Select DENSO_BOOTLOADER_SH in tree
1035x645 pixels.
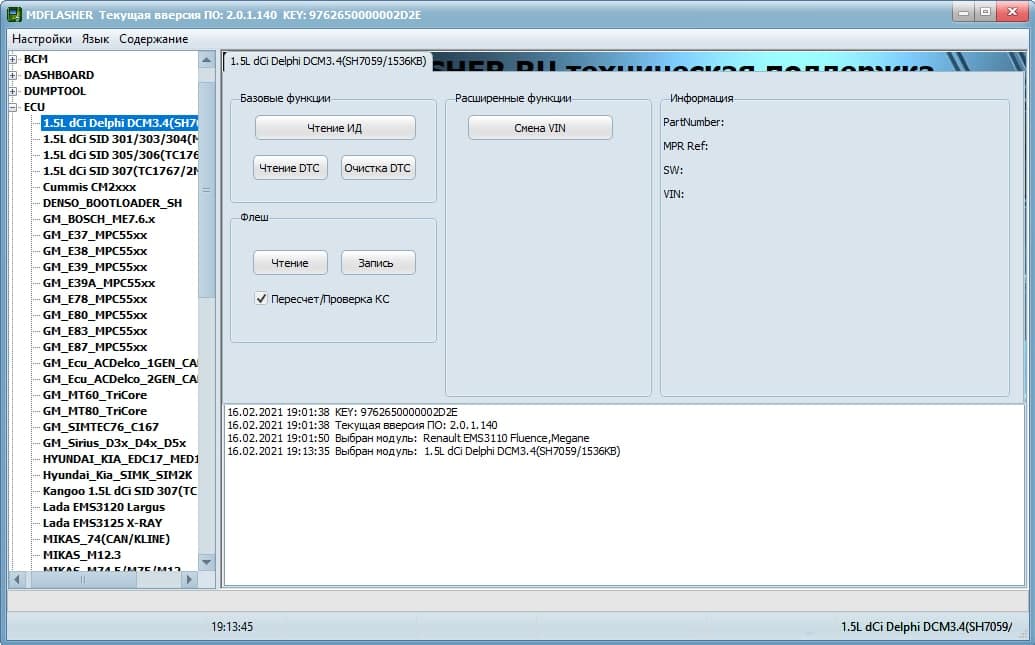click(112, 203)
